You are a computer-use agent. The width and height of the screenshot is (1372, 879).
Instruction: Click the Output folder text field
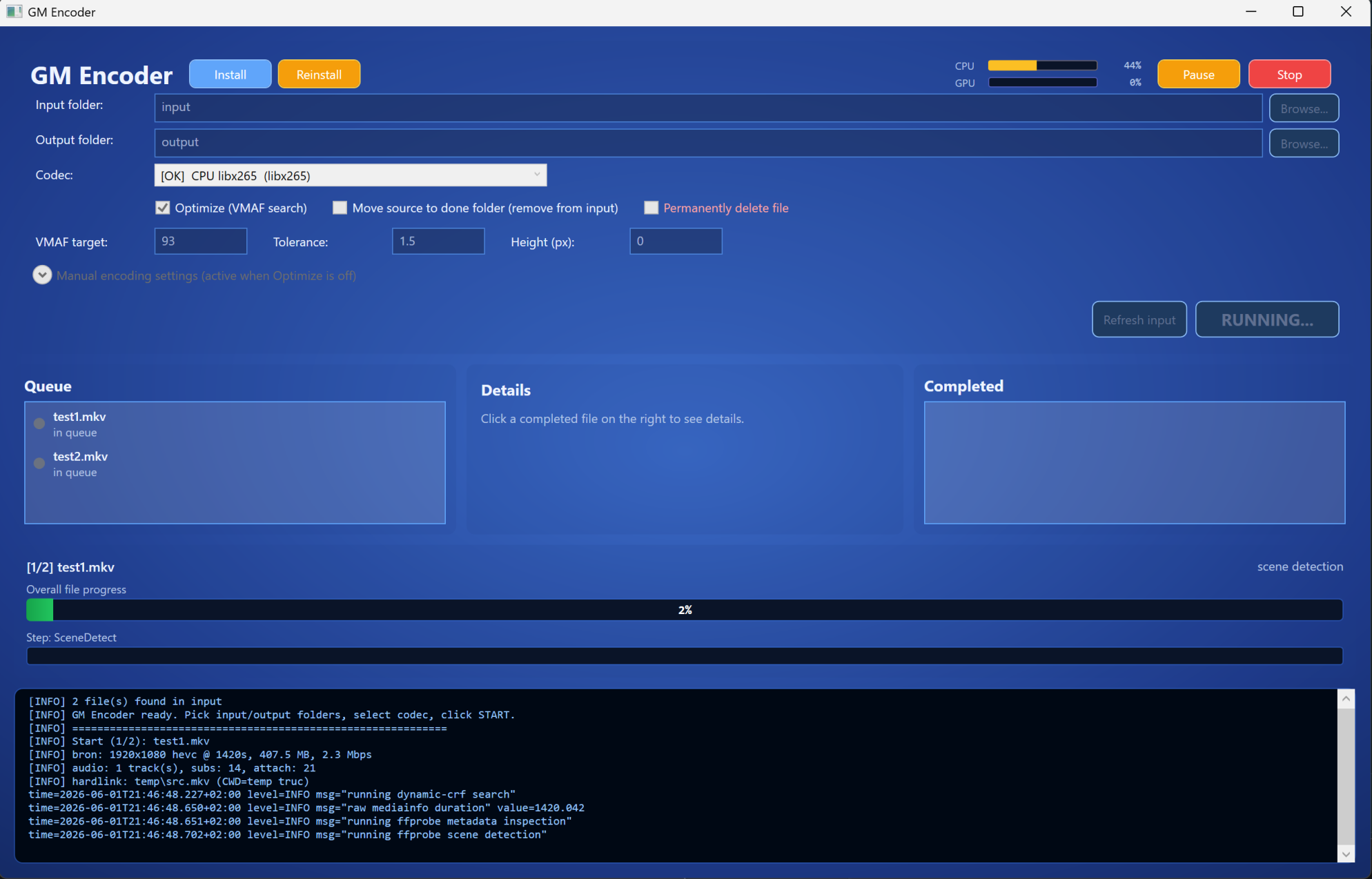[x=708, y=143]
